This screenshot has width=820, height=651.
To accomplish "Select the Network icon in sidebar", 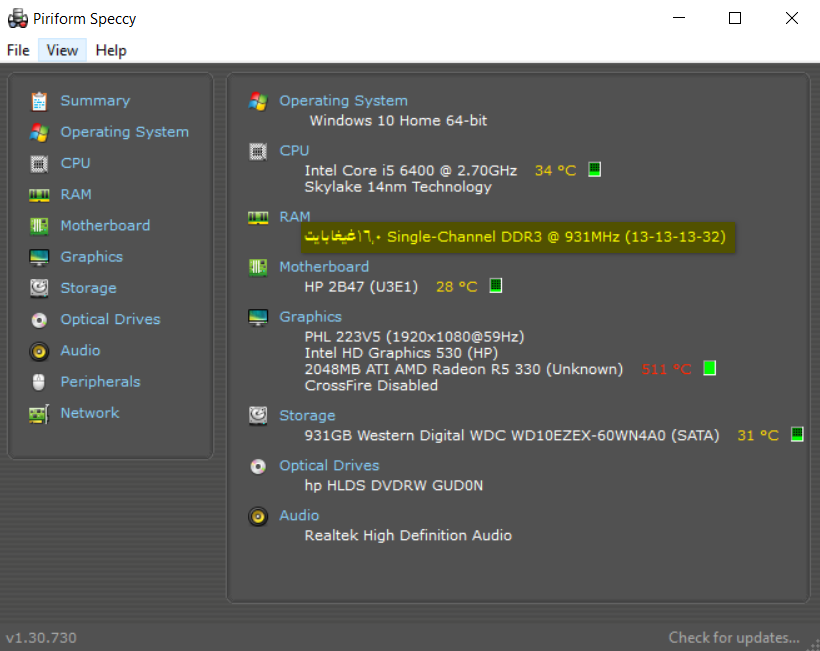I will tap(39, 413).
